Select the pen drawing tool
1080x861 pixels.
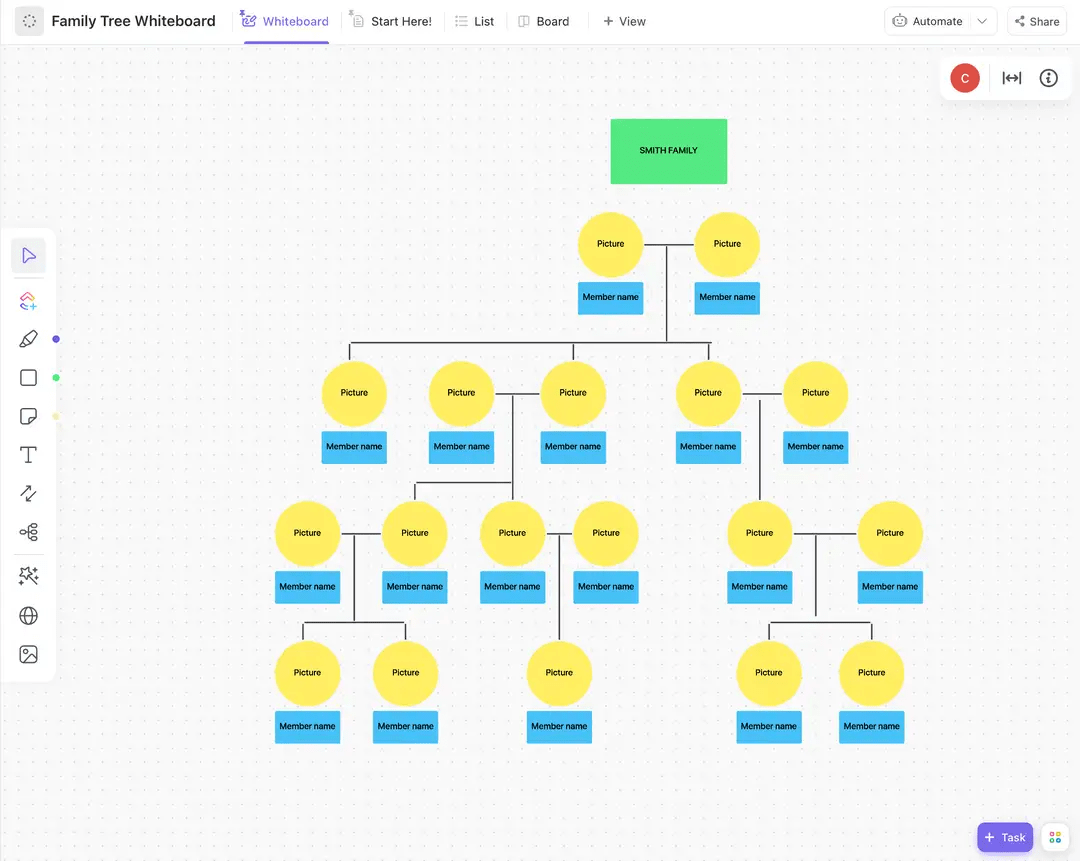(28, 339)
